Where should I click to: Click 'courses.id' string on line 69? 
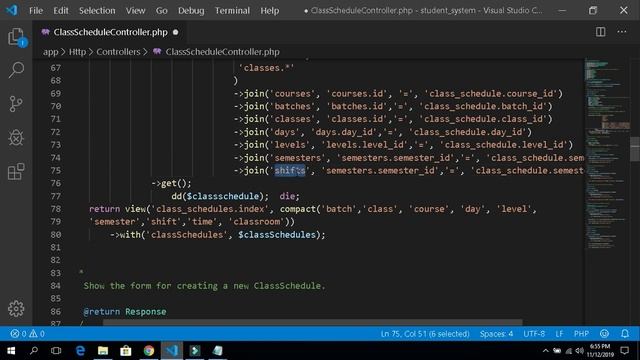(x=358, y=94)
